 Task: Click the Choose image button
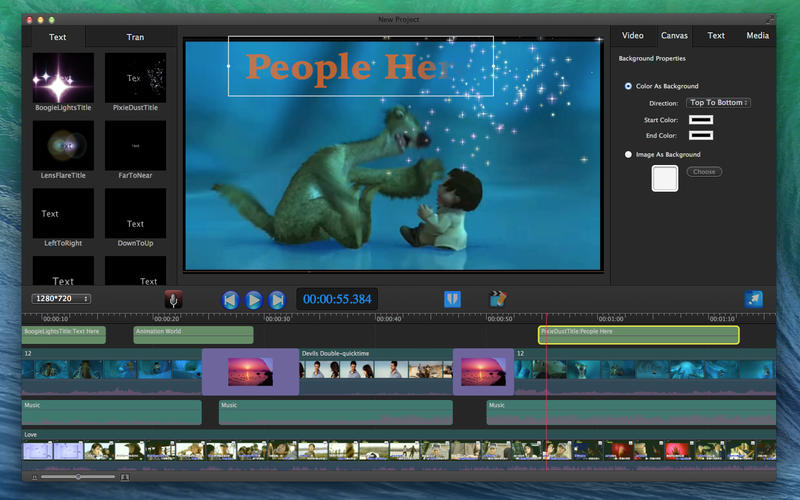click(x=704, y=172)
